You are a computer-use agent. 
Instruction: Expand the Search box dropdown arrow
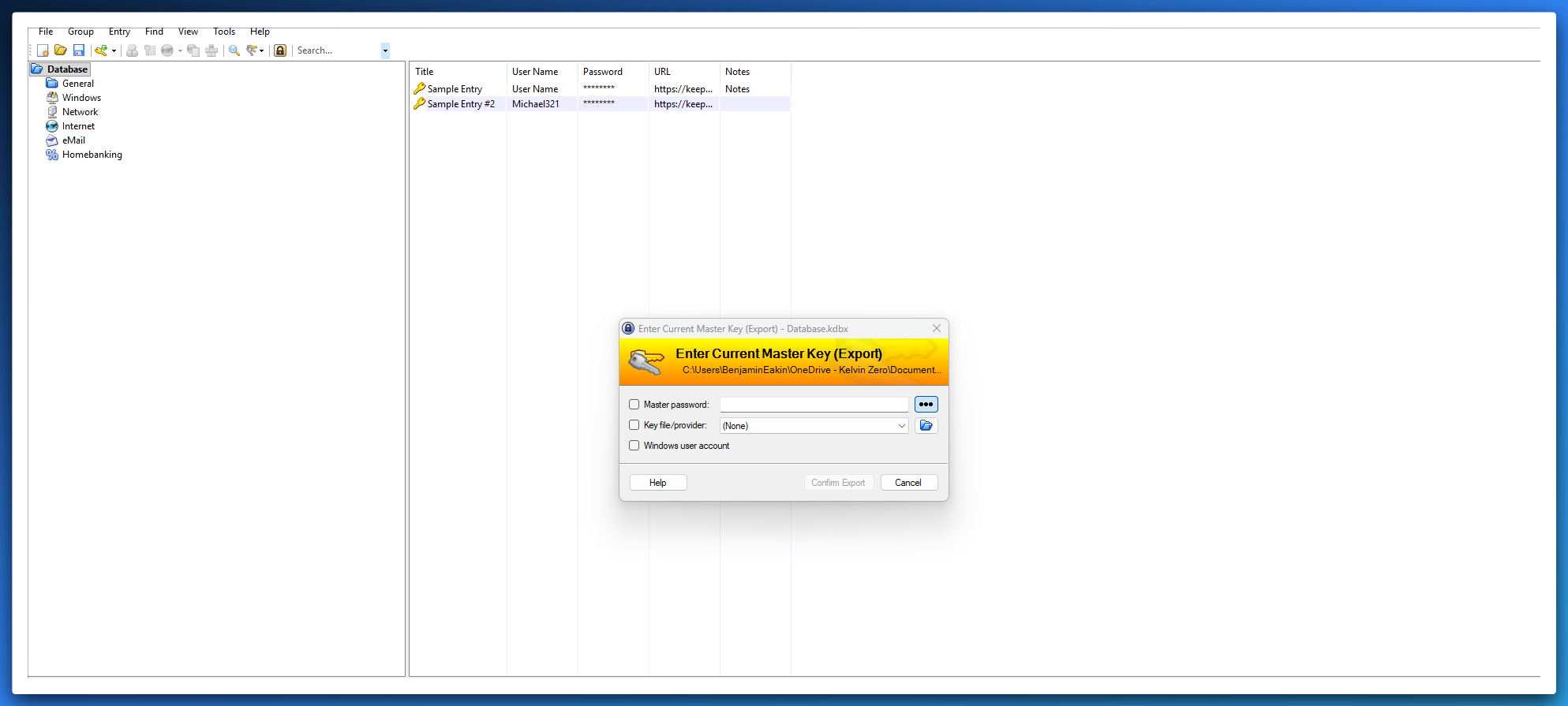[x=385, y=50]
